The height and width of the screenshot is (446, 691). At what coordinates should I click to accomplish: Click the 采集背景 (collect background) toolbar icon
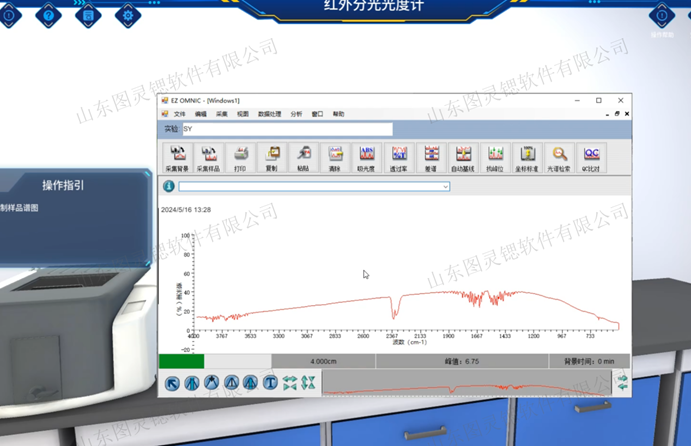tap(177, 157)
